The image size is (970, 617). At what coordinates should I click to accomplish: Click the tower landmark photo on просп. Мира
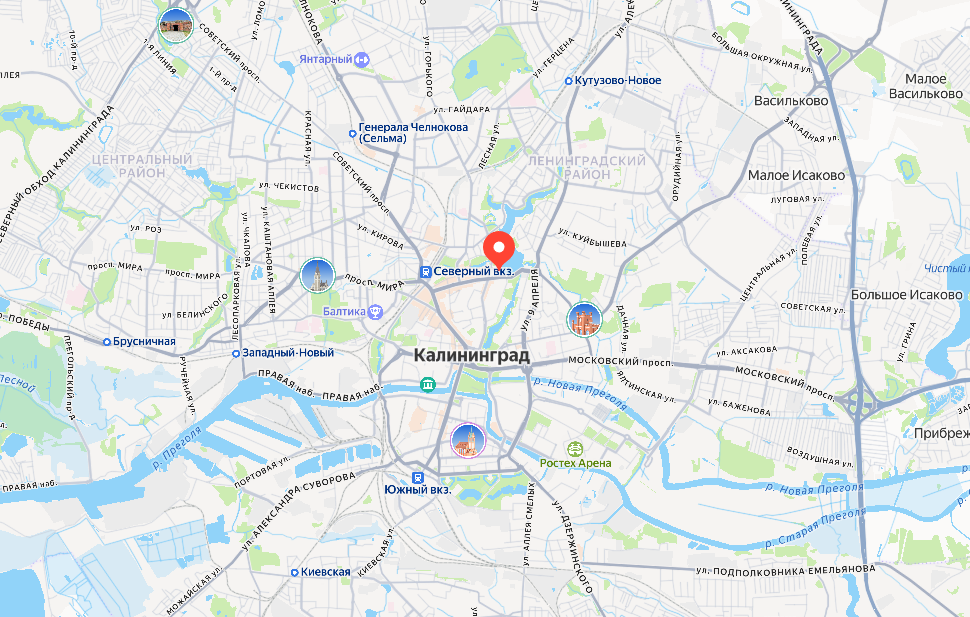click(x=317, y=275)
